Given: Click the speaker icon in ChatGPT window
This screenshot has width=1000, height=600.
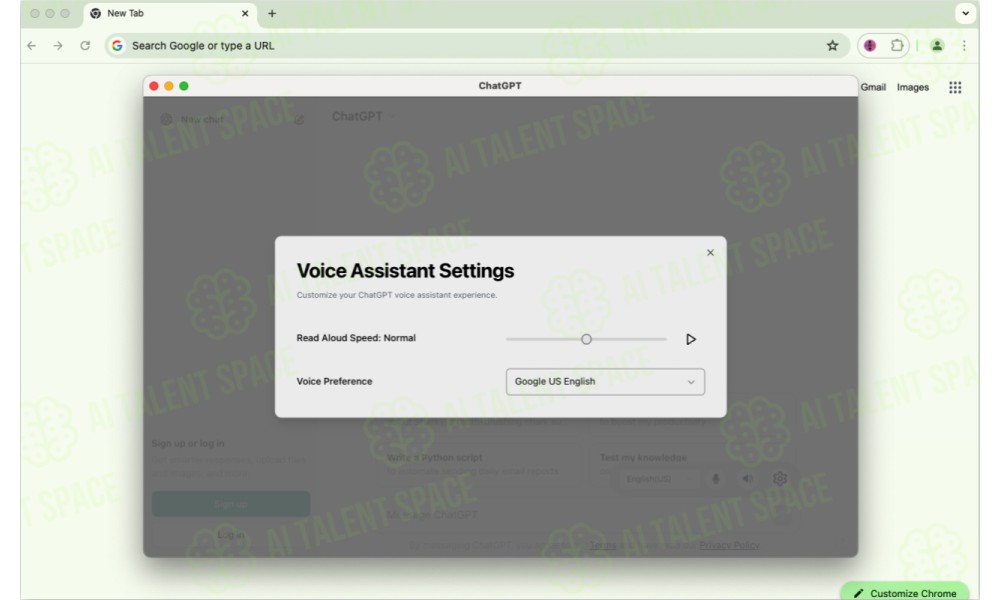Looking at the screenshot, I should 747,478.
